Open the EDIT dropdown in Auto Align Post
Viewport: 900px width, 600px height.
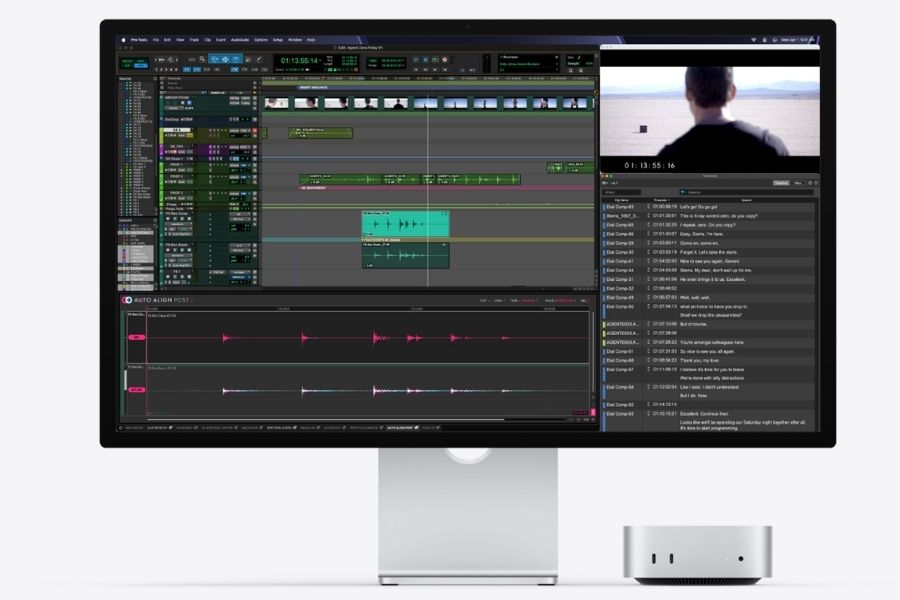tap(483, 300)
